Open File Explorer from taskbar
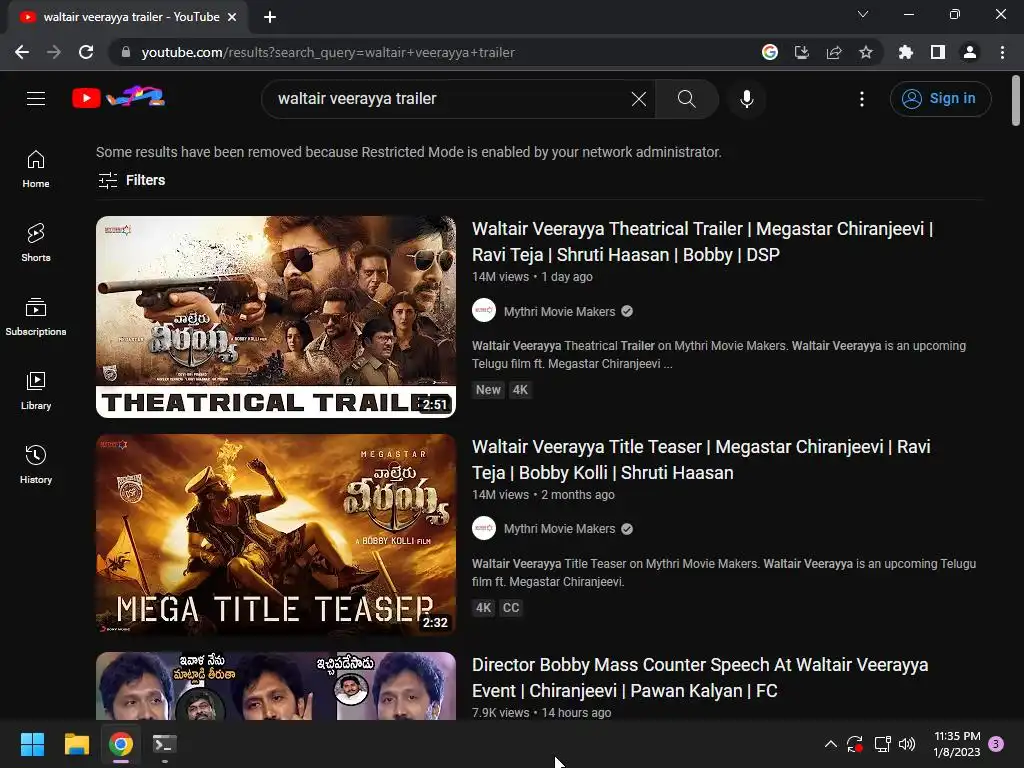The height and width of the screenshot is (768, 1024). (x=76, y=744)
